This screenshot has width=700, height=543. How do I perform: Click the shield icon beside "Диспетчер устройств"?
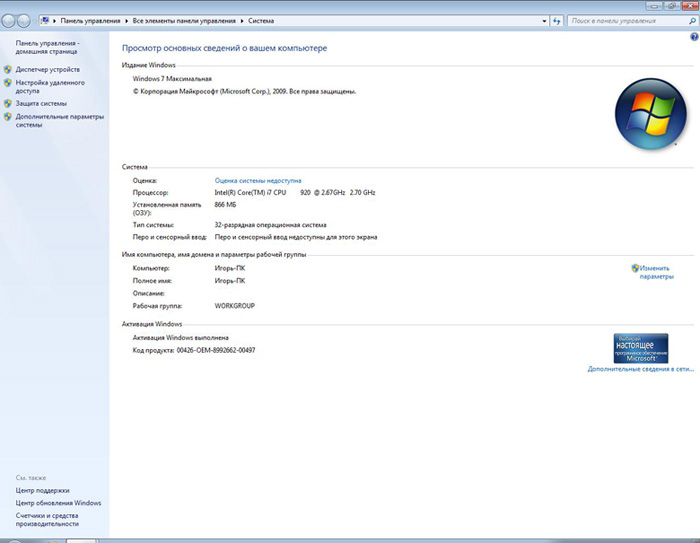(x=8, y=70)
